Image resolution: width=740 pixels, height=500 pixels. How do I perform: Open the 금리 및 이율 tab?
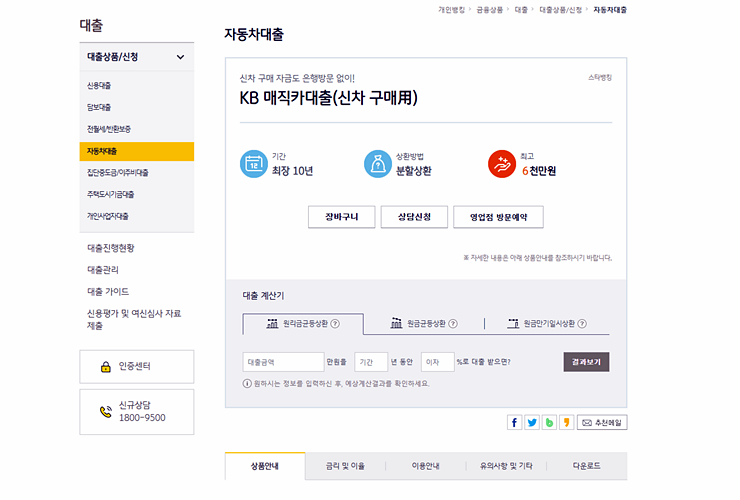point(345,466)
